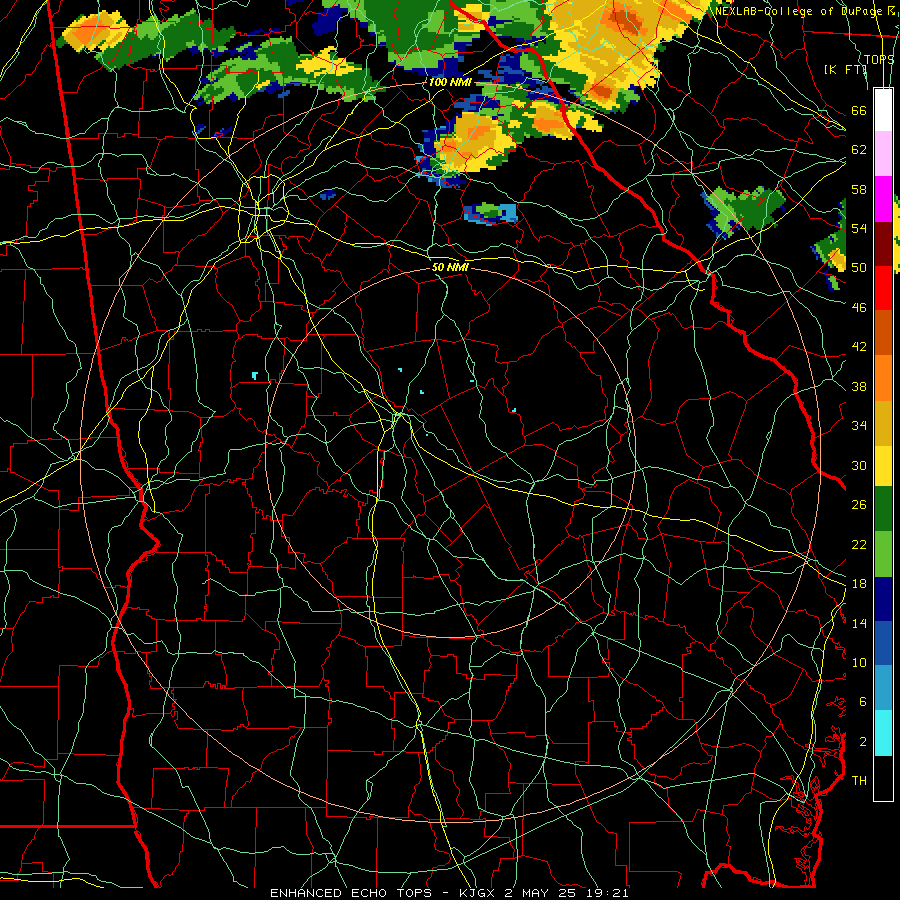Click the cyan 2 kft color band

(x=883, y=732)
